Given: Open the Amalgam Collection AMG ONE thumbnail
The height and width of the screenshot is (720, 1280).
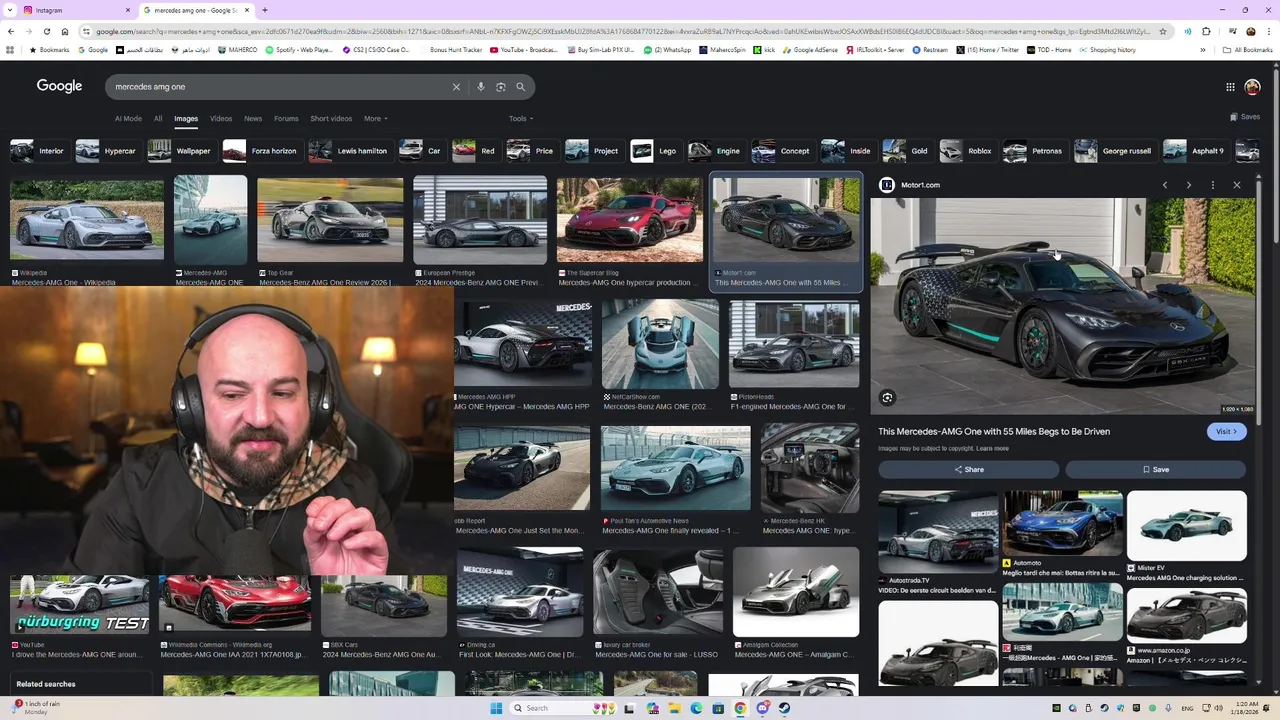Looking at the screenshot, I should click(796, 592).
